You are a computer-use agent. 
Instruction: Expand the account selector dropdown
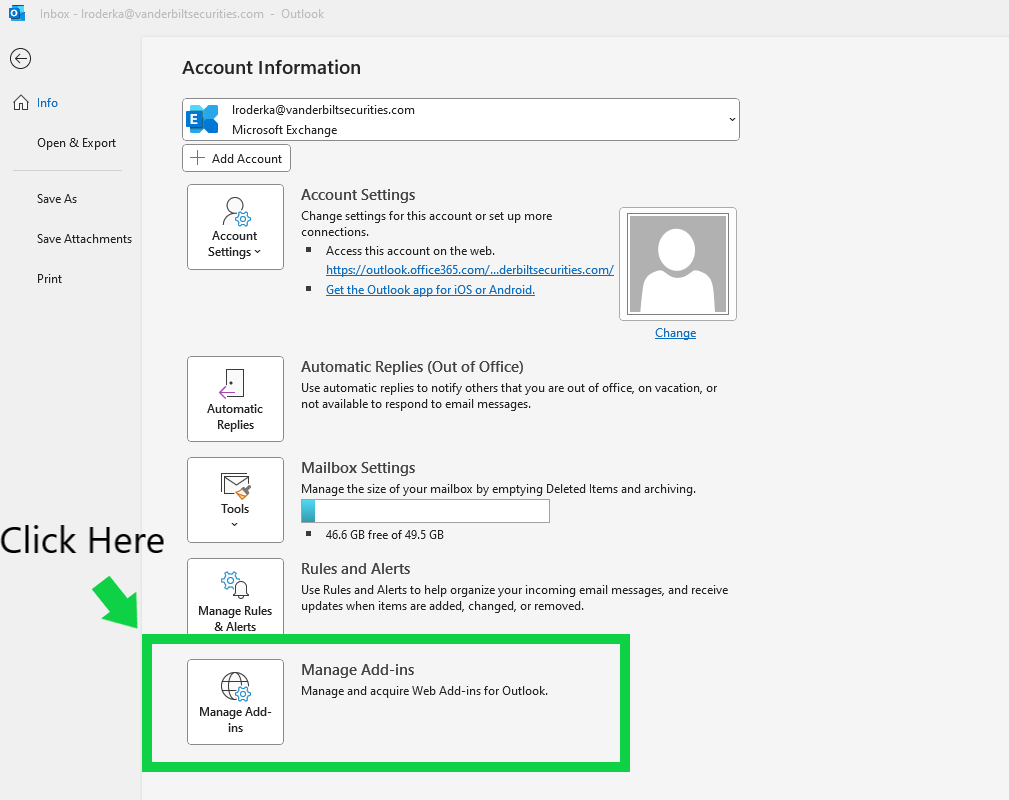732,120
